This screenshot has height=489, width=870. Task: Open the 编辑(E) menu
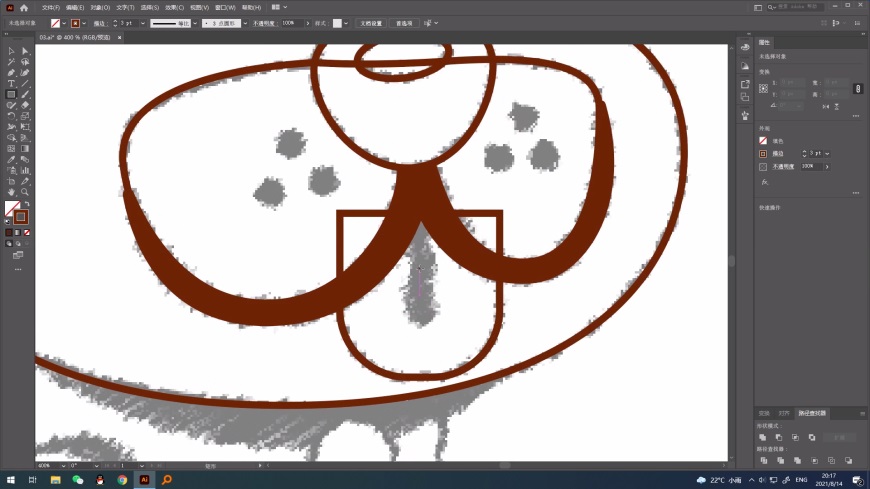click(x=75, y=8)
